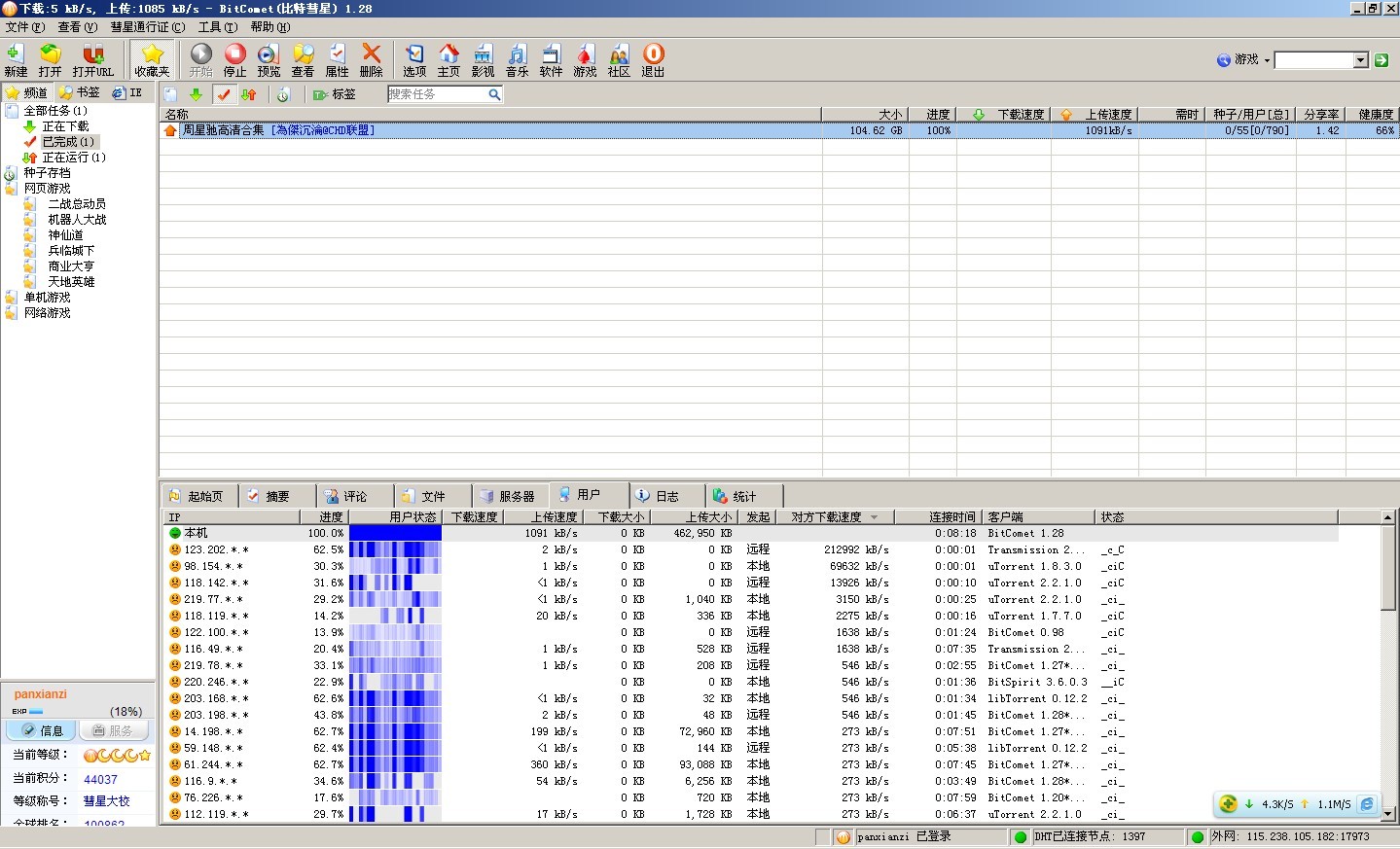Open the 起始页 detail tab
Screen dimensions: 1400x849
(197, 496)
